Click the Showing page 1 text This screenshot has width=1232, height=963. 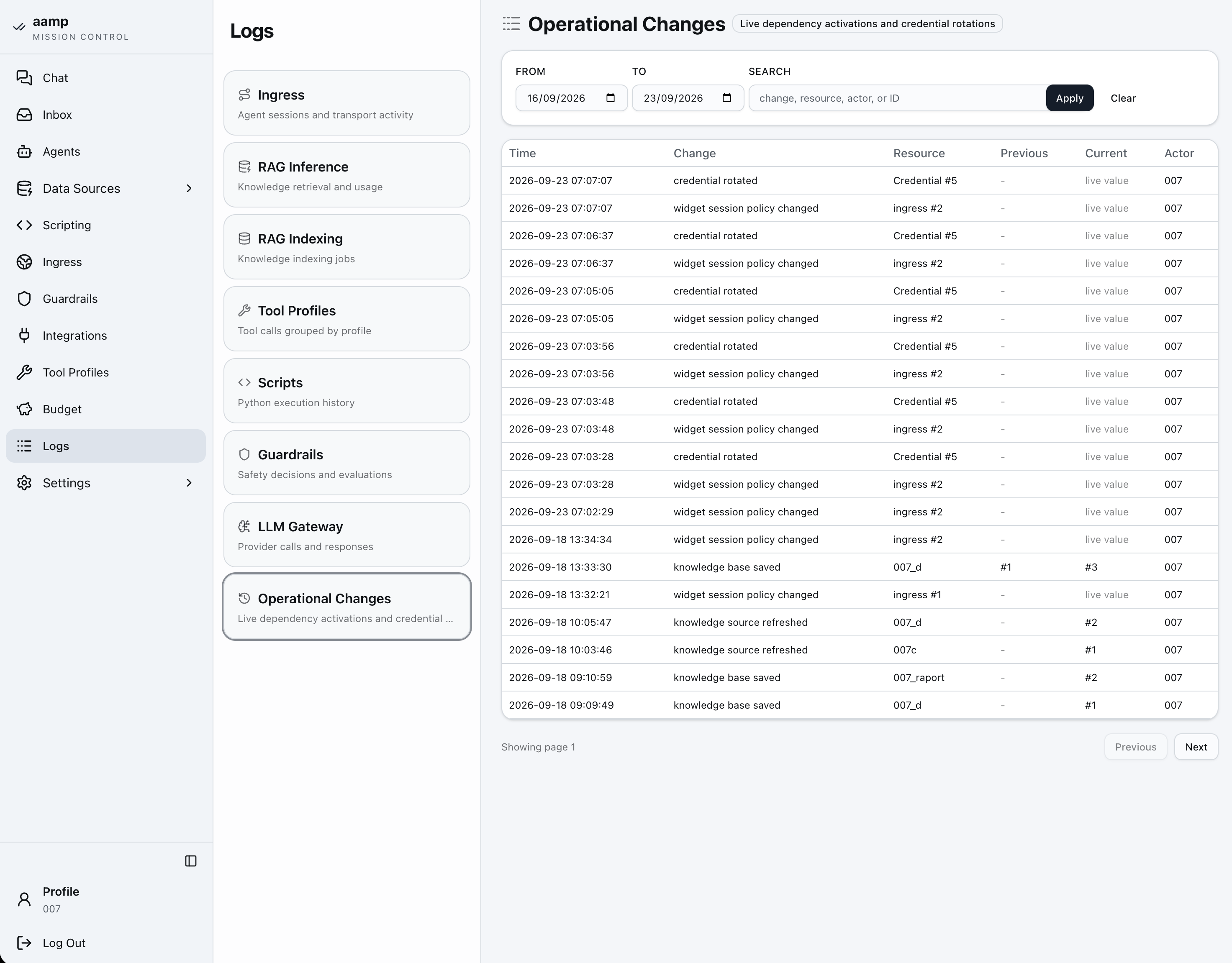tap(538, 747)
